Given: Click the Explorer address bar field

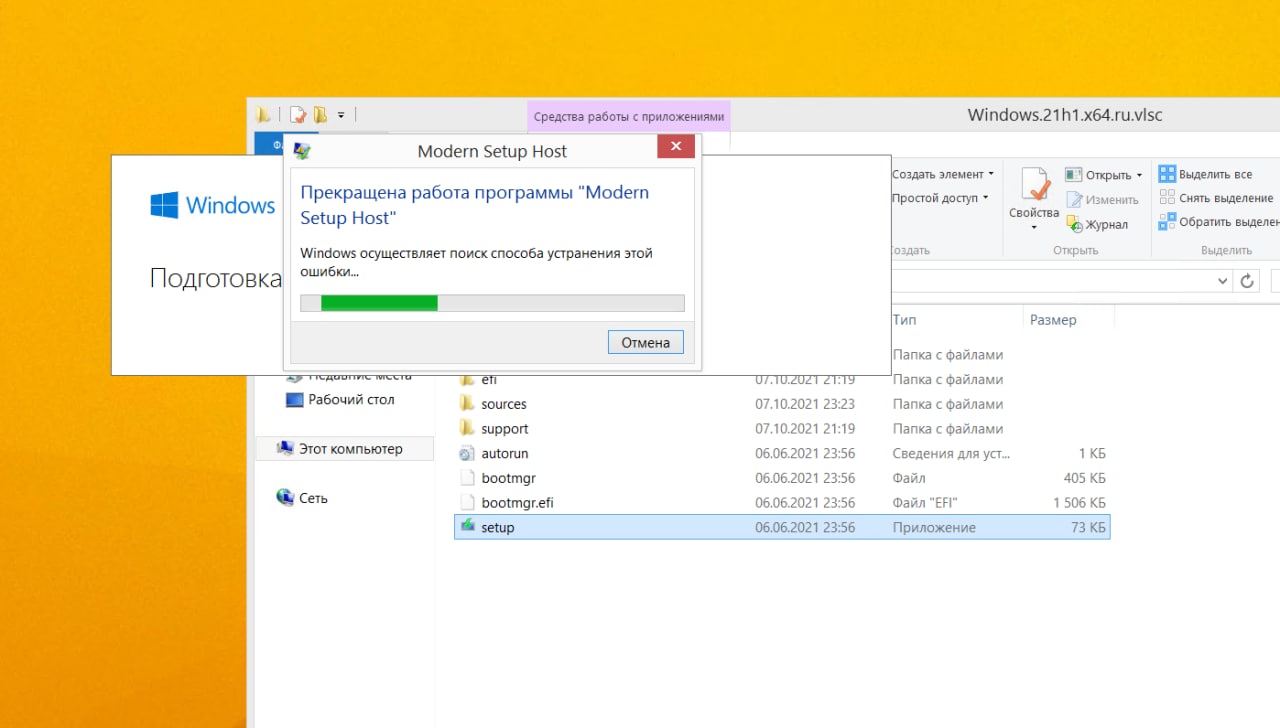Looking at the screenshot, I should [1050, 281].
